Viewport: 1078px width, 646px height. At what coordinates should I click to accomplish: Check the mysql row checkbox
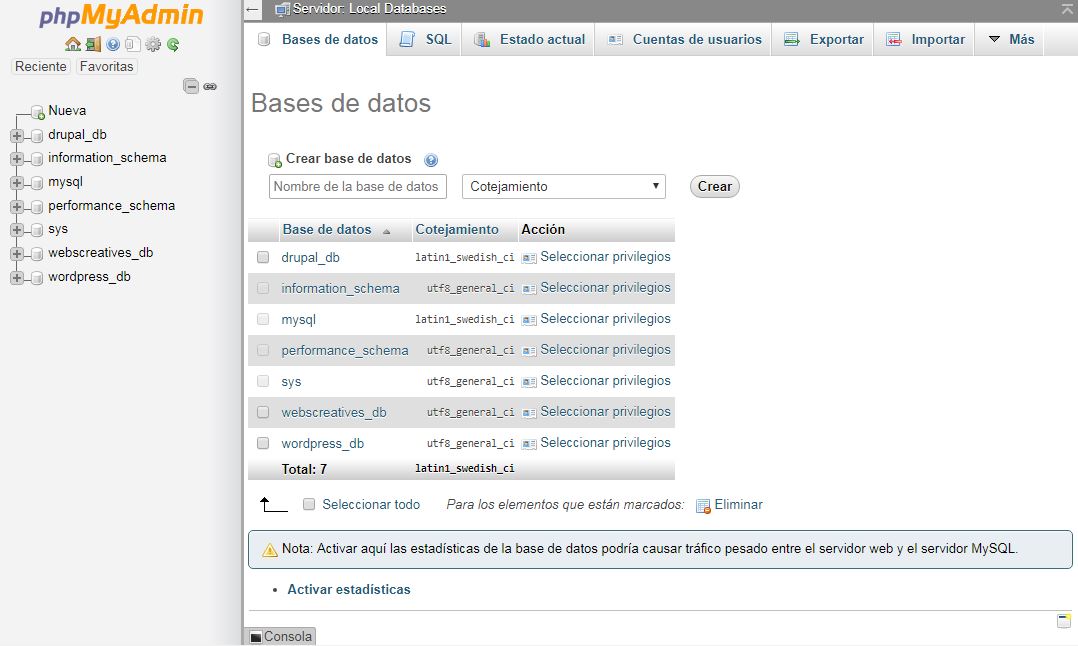tap(263, 319)
